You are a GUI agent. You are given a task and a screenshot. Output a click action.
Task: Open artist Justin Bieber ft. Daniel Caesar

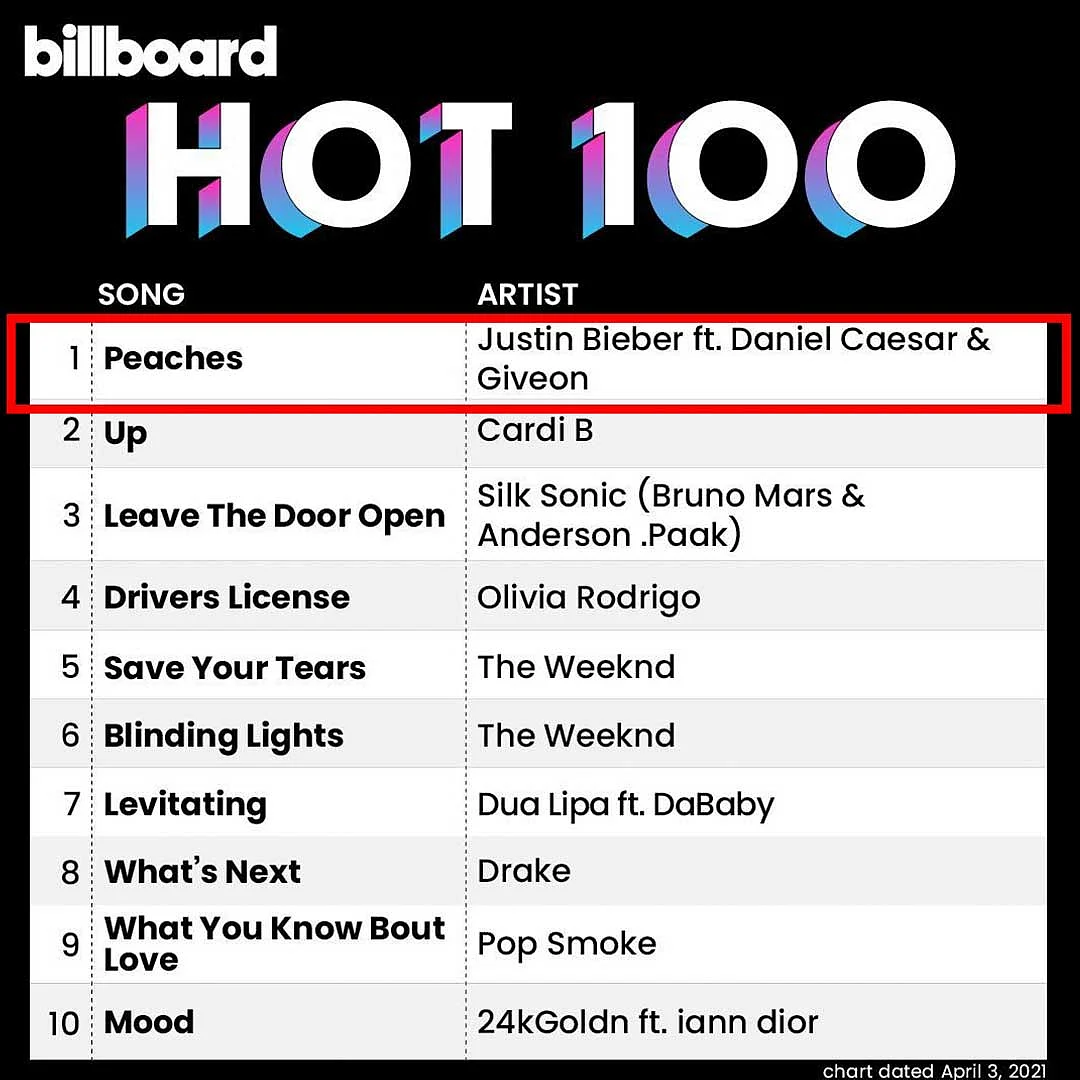click(x=734, y=359)
